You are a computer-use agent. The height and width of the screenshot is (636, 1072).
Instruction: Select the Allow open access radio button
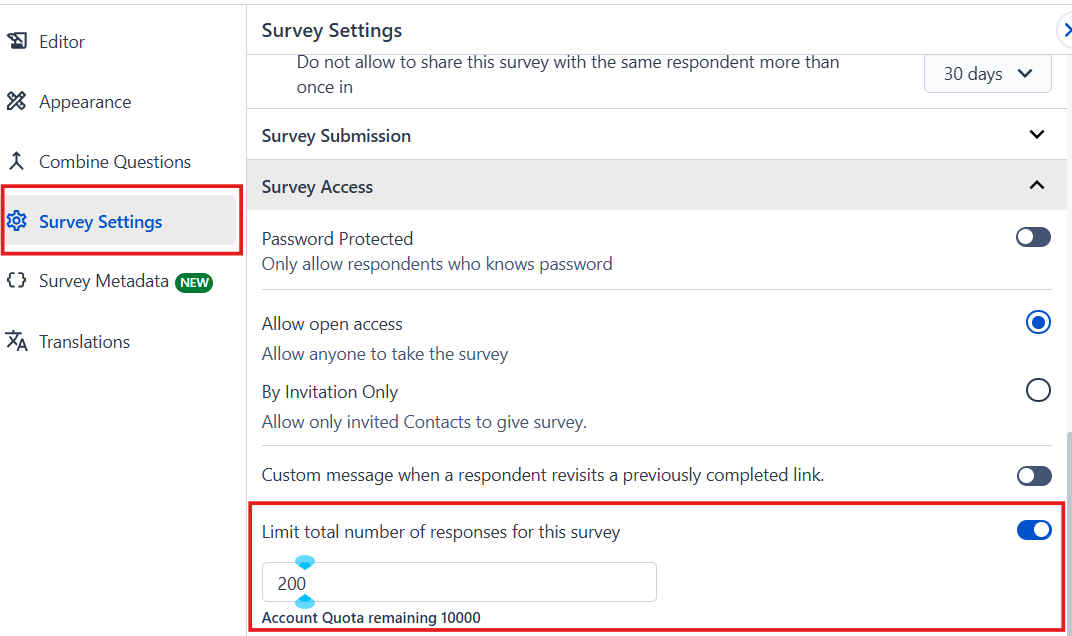1038,323
